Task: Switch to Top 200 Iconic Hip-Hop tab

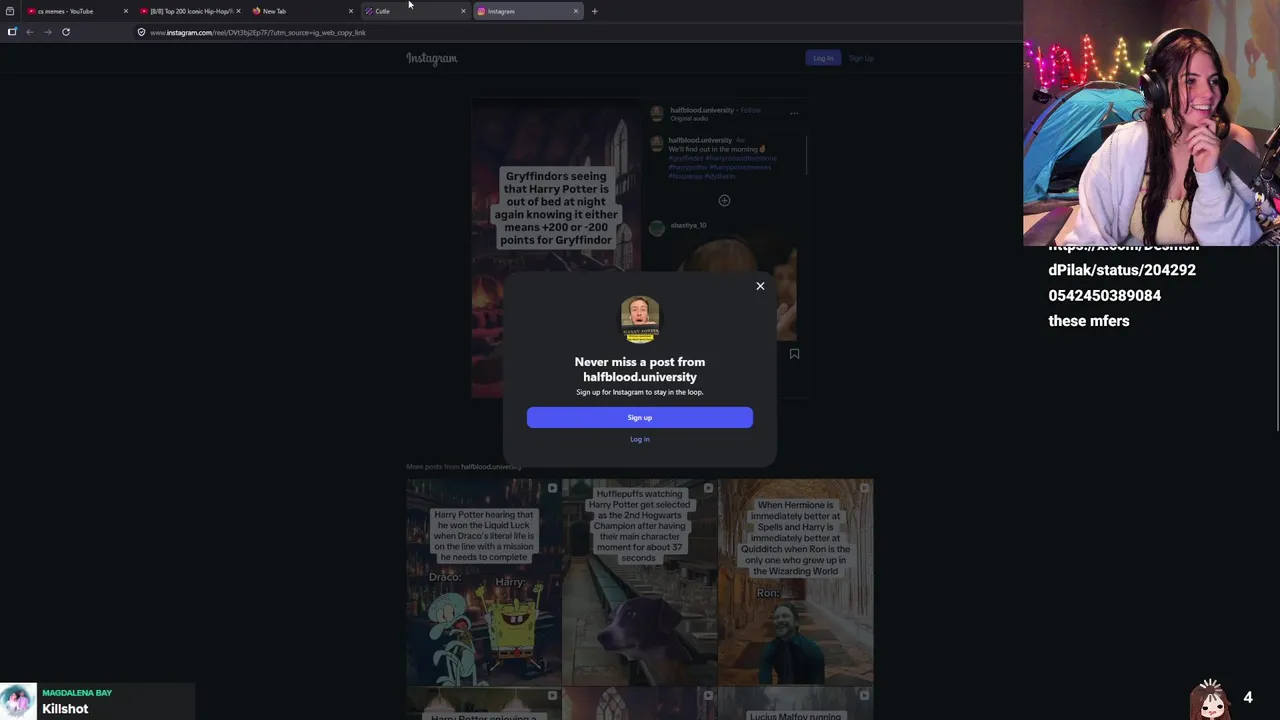Action: tap(189, 11)
